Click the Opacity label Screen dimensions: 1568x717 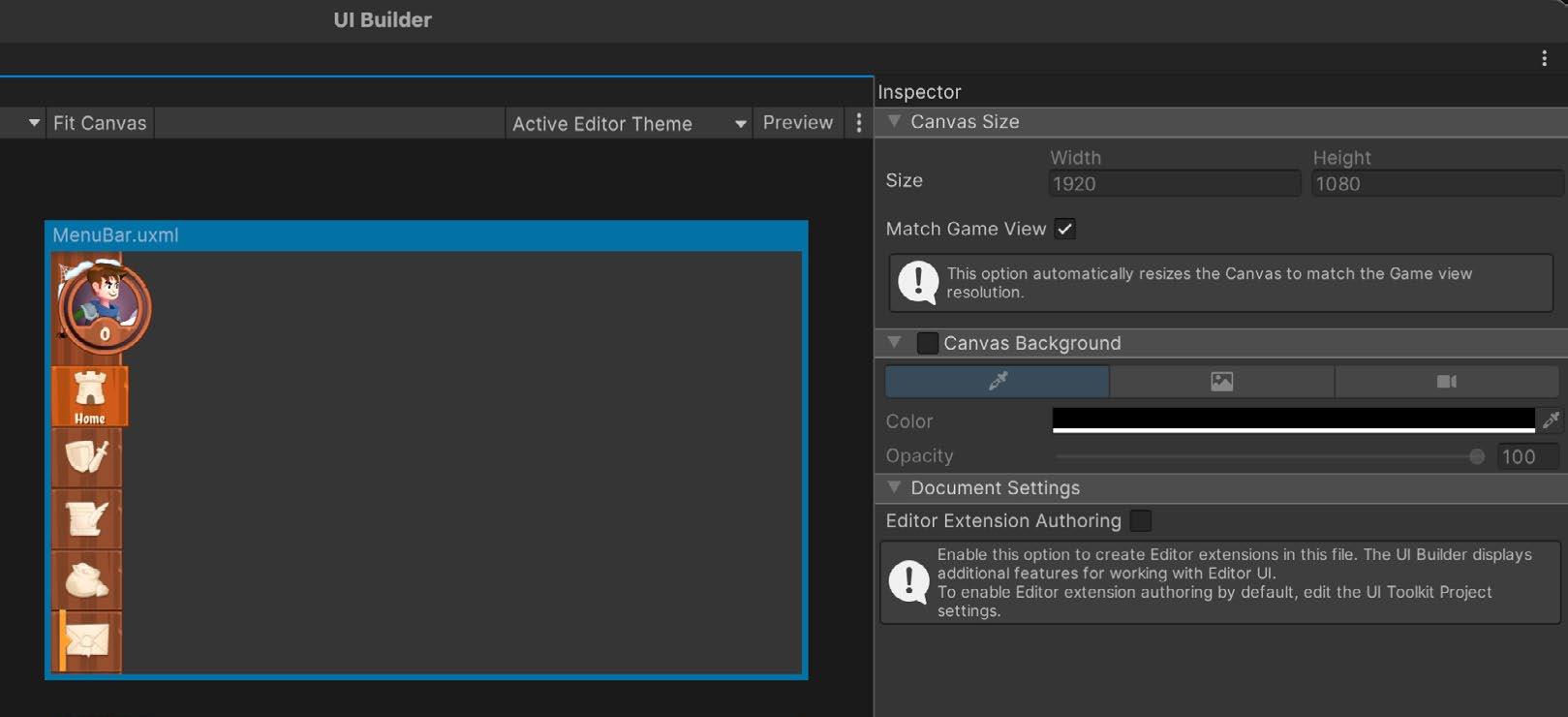point(919,455)
